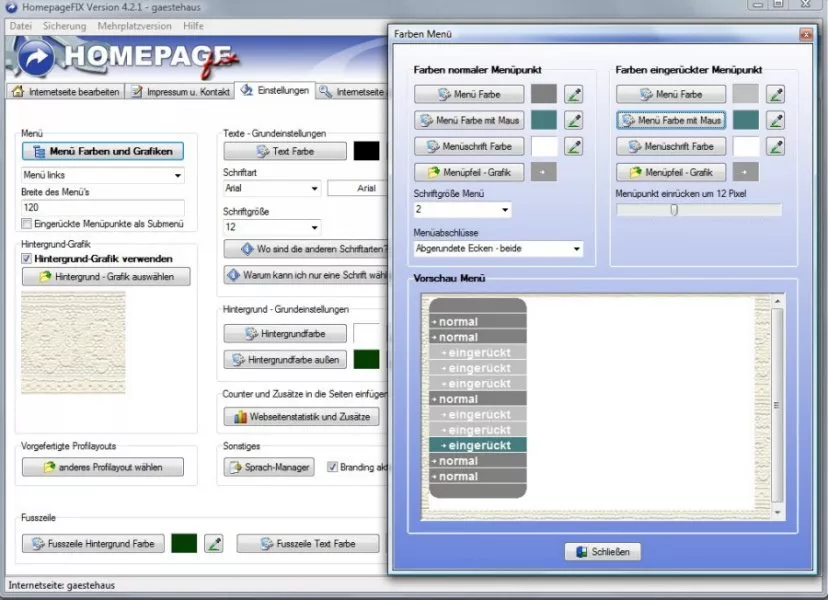Click the Webseitenstatistik und Zusätze button

pyautogui.click(x=301, y=417)
